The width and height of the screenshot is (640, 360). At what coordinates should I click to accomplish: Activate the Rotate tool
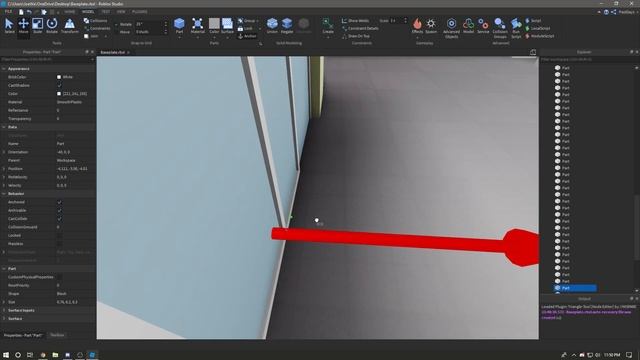click(x=52, y=26)
